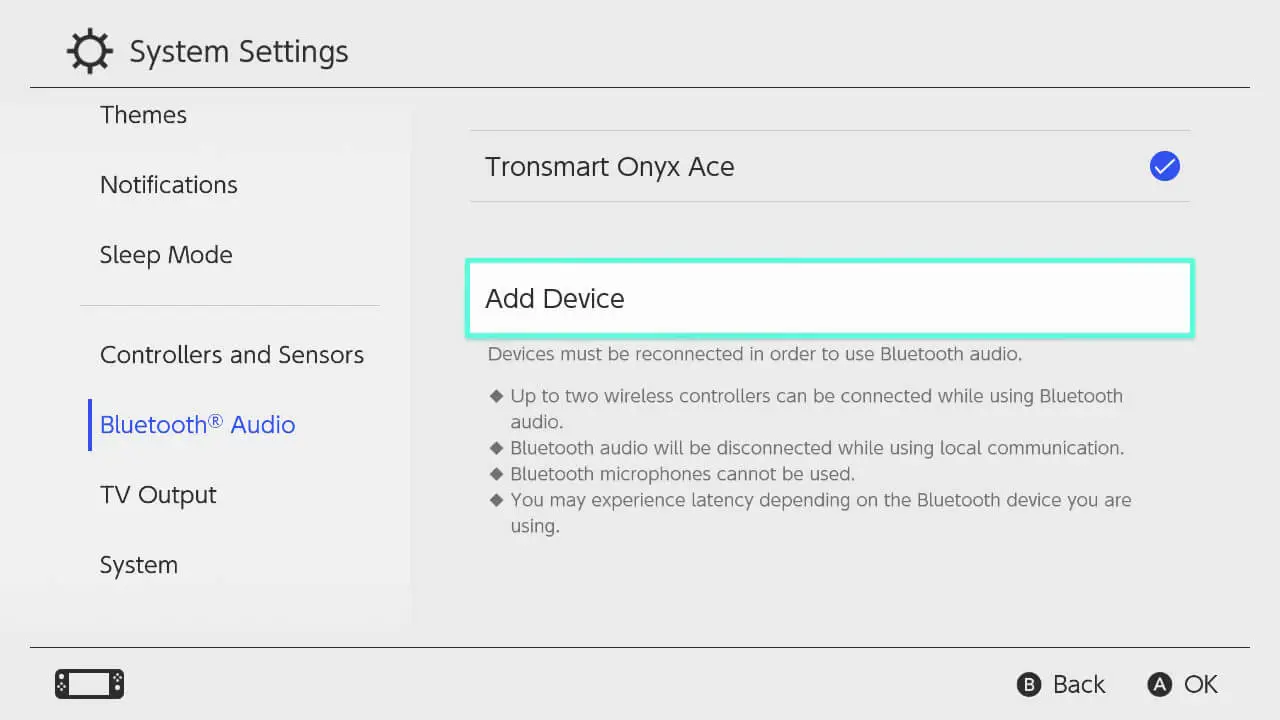1280x720 pixels.
Task: Click the Back label in the footer
Action: coord(1078,684)
